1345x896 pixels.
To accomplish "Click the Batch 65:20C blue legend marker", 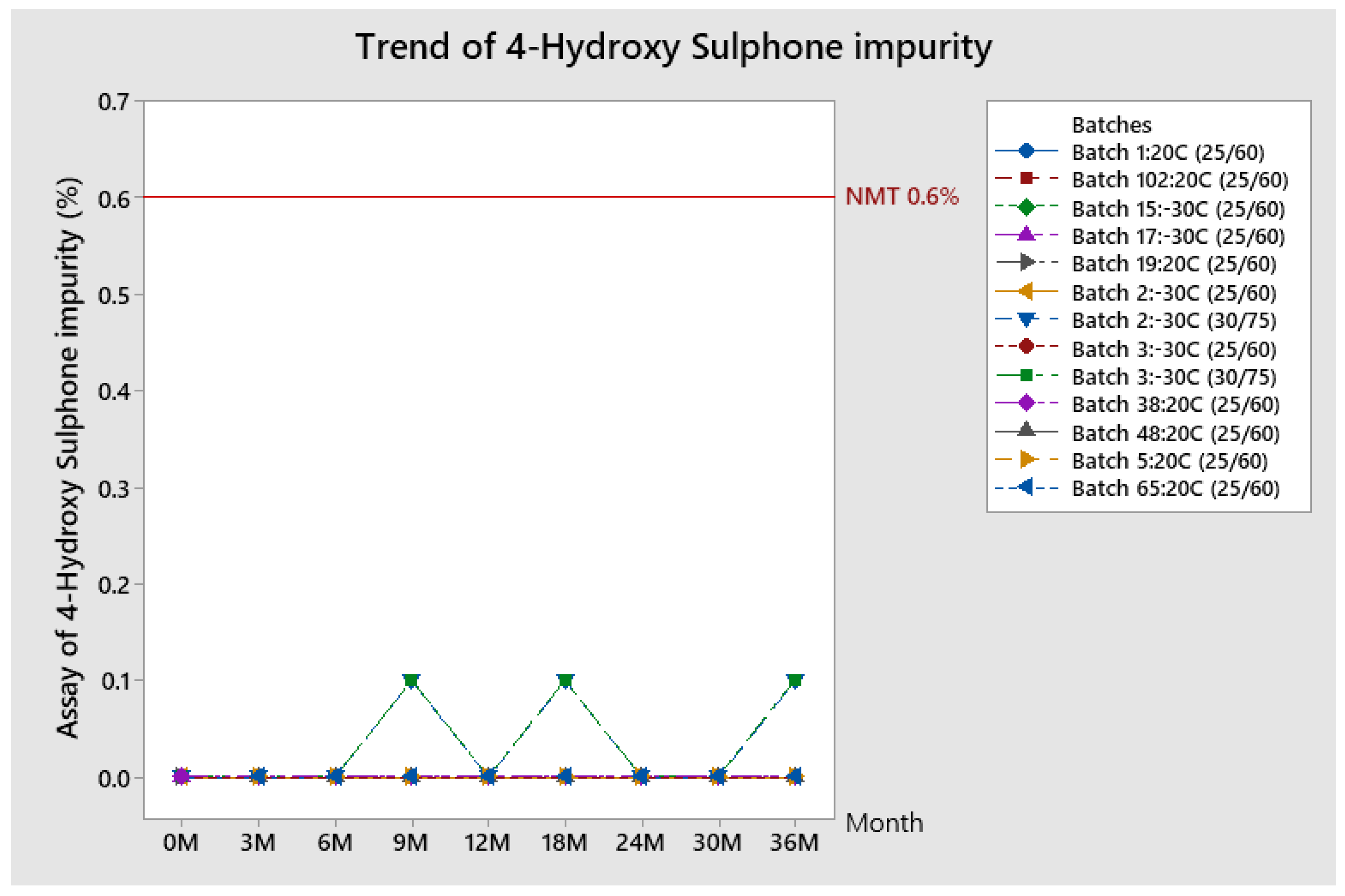I will (x=1026, y=487).
